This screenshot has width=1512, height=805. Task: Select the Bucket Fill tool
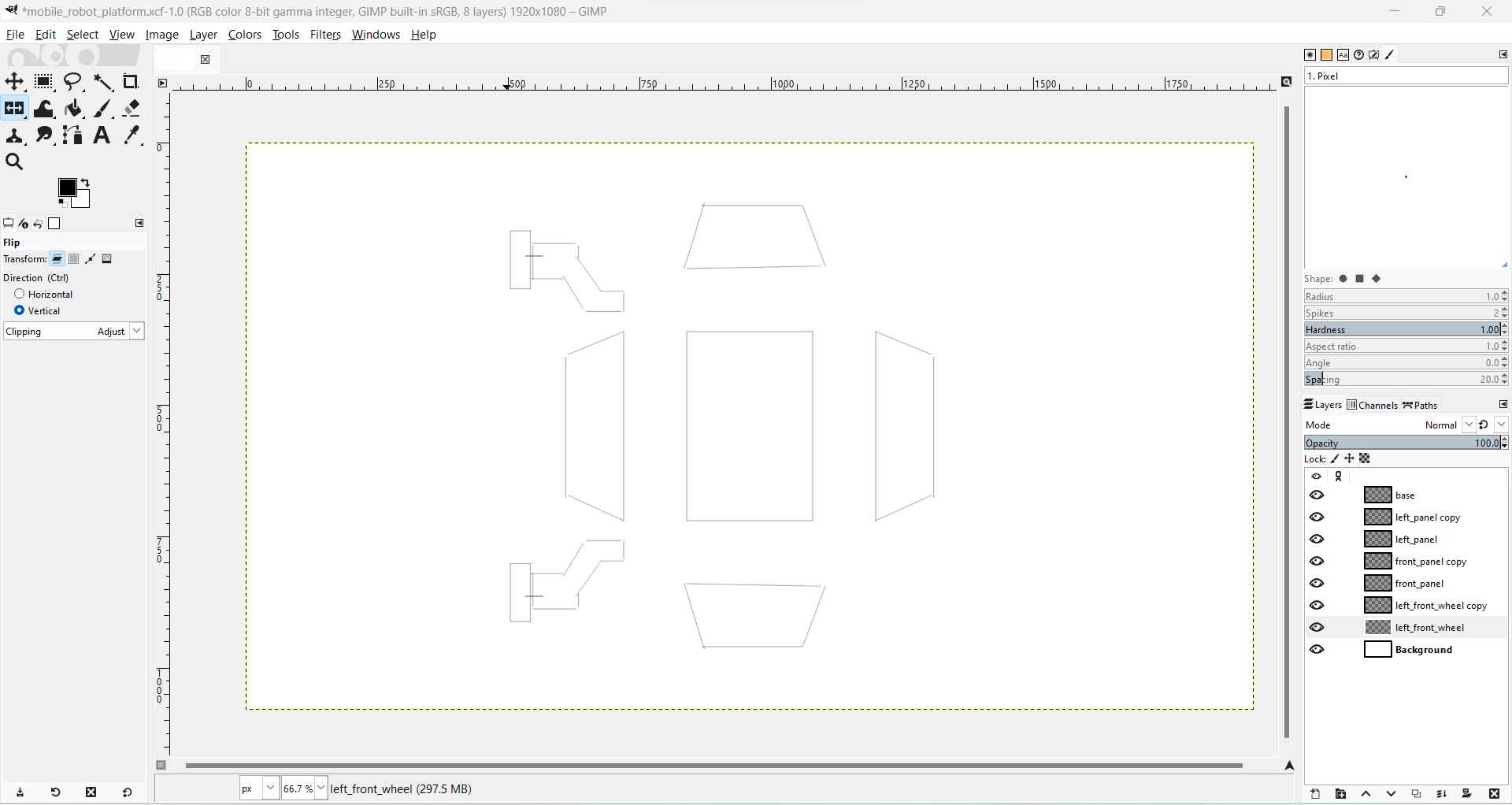coord(73,109)
